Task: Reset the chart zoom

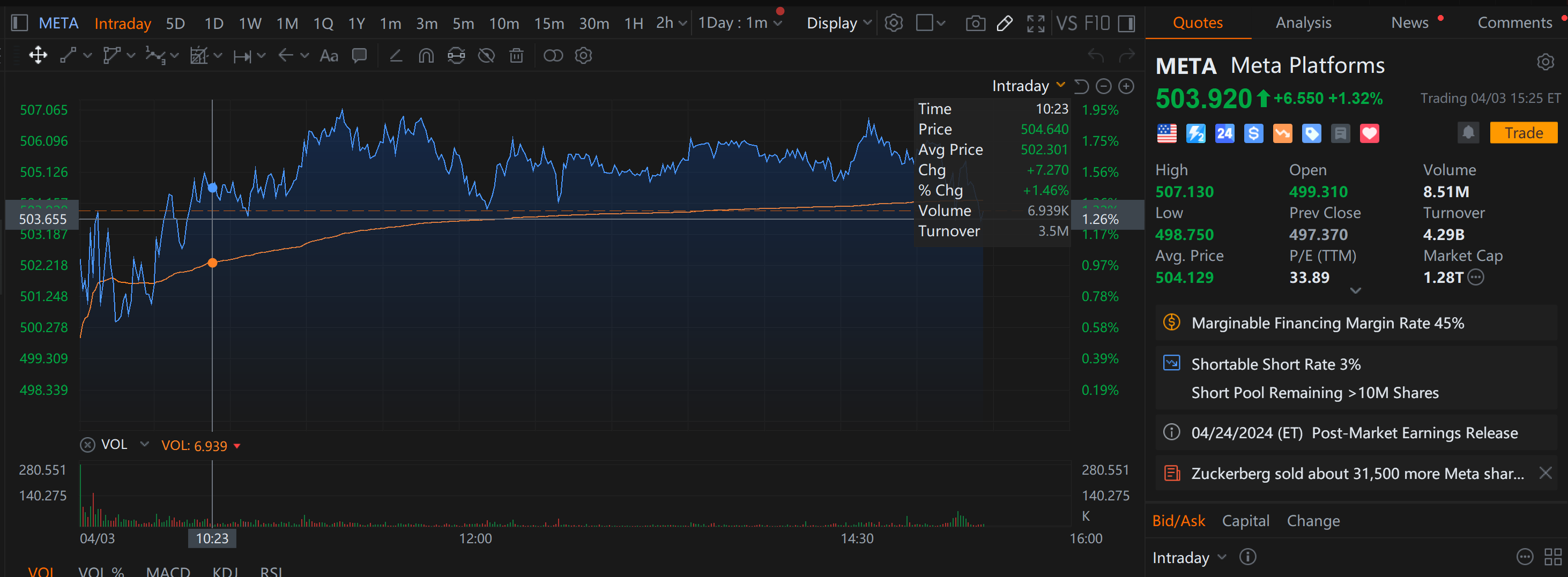Action: click(x=1081, y=86)
